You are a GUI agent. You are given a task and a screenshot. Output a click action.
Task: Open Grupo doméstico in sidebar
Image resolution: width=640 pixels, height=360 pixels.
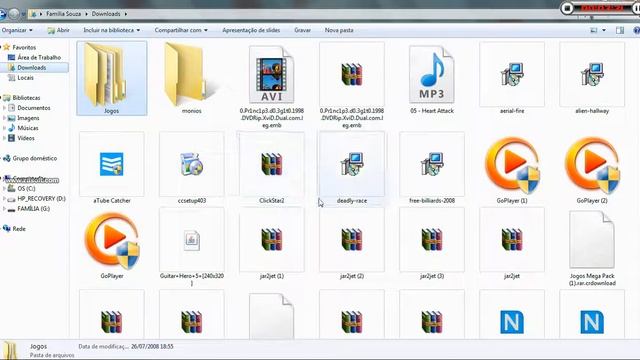[x=30, y=158]
